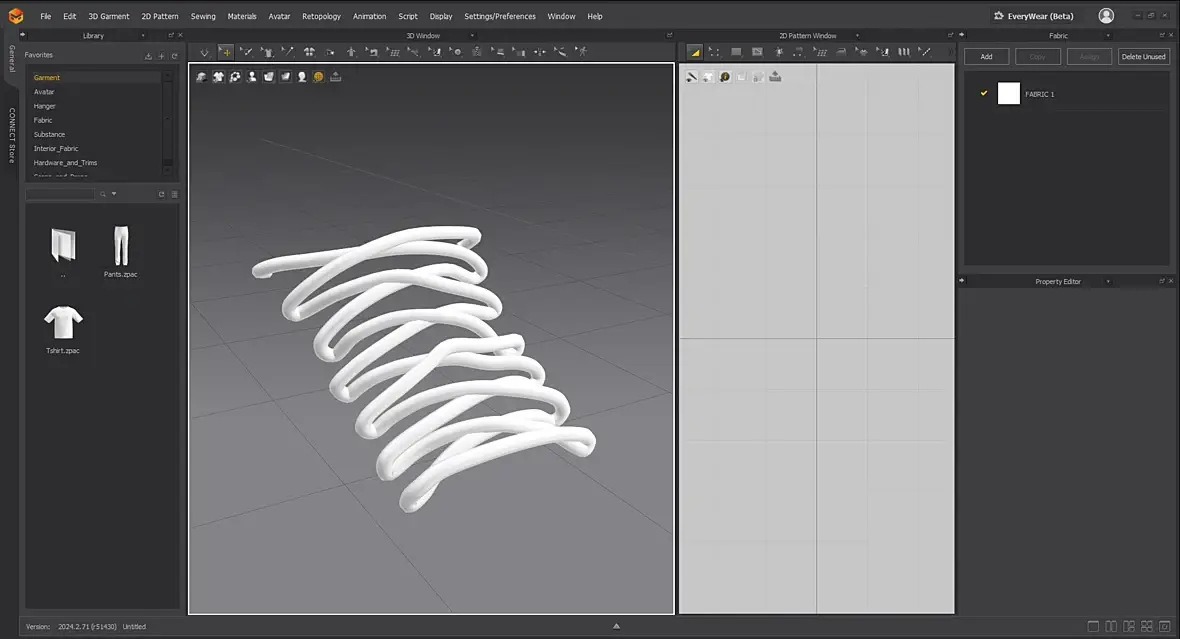Click the white FABRIC 1 color swatch
Image resolution: width=1180 pixels, height=639 pixels.
1008,93
